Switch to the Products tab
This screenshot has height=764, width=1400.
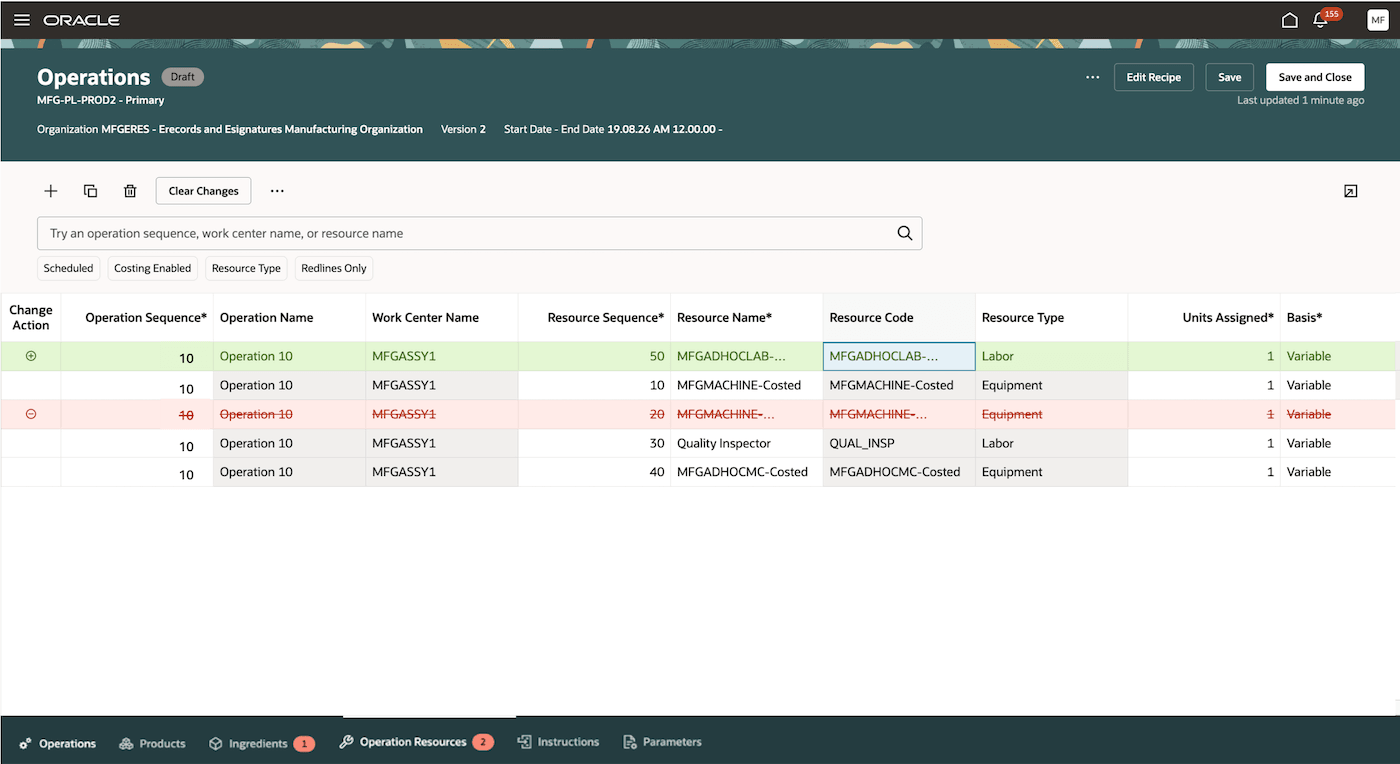tap(152, 743)
